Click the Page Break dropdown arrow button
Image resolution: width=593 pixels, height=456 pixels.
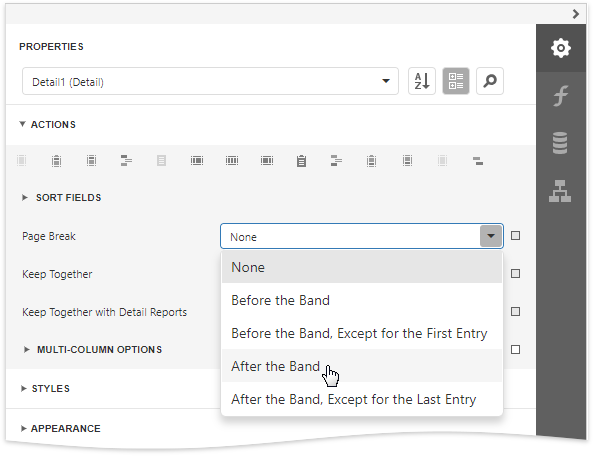[491, 236]
